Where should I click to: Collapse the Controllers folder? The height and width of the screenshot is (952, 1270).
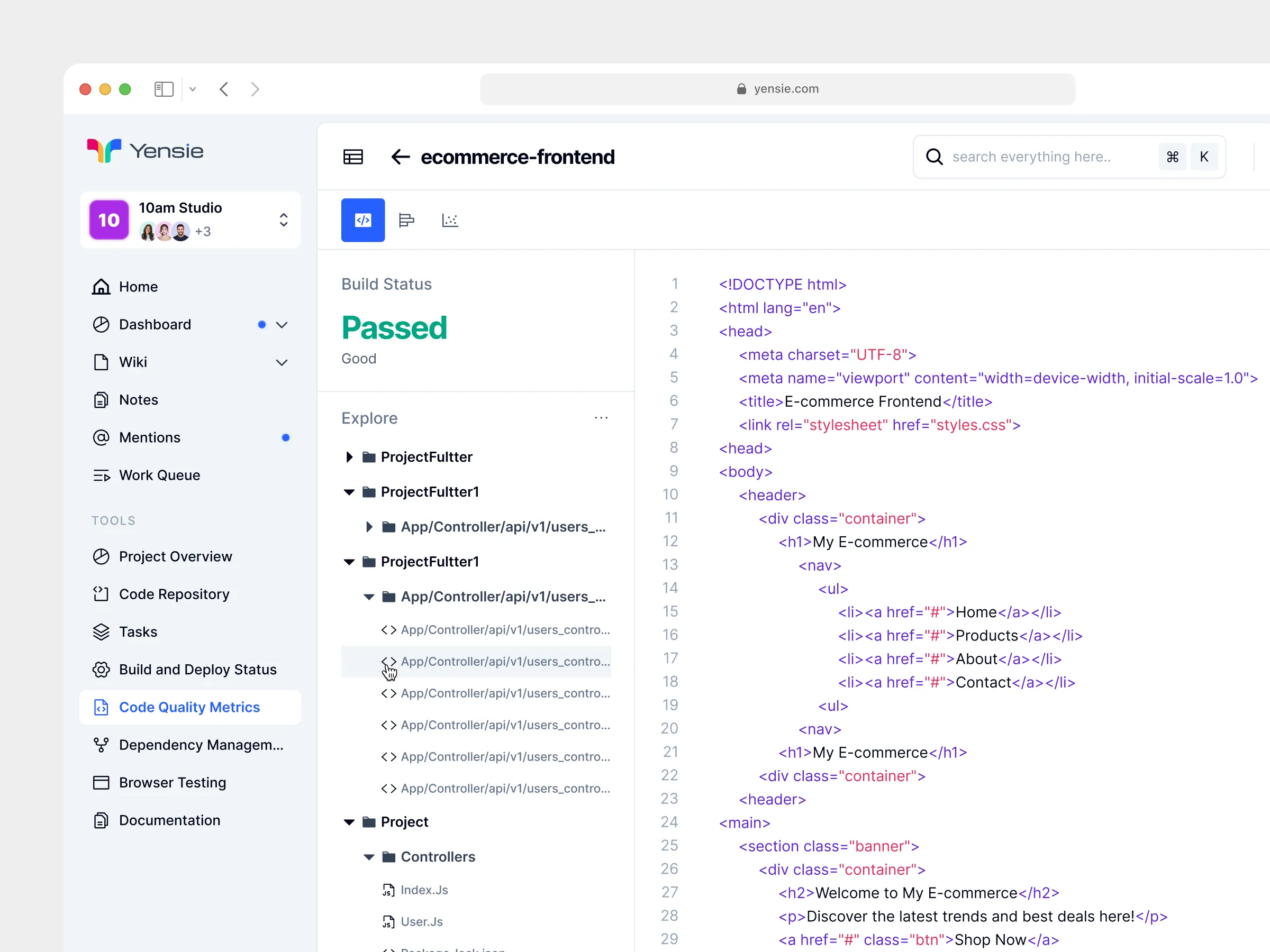coord(369,857)
